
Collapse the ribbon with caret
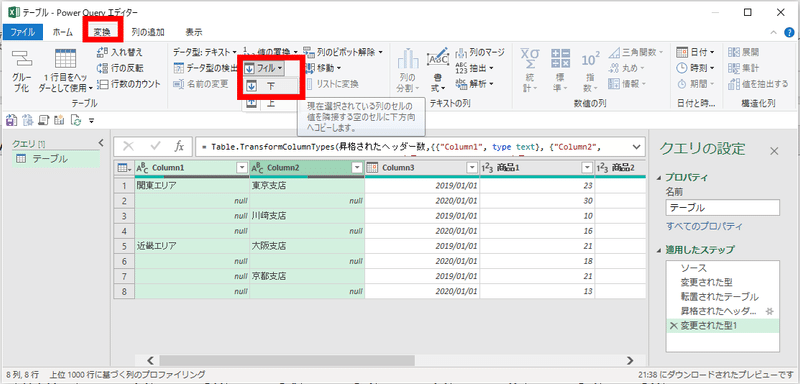773,33
